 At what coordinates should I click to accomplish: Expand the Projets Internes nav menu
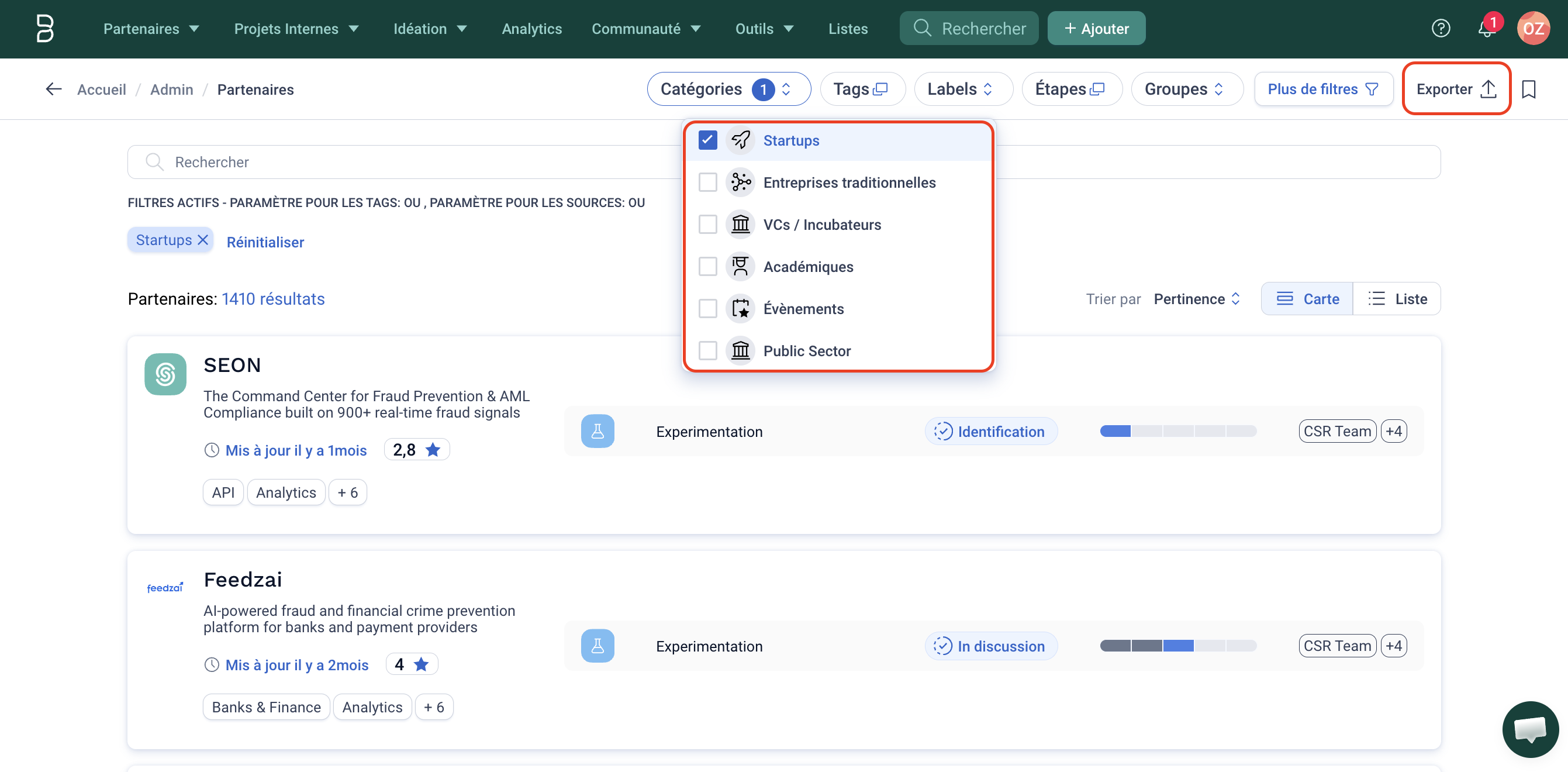pos(296,29)
